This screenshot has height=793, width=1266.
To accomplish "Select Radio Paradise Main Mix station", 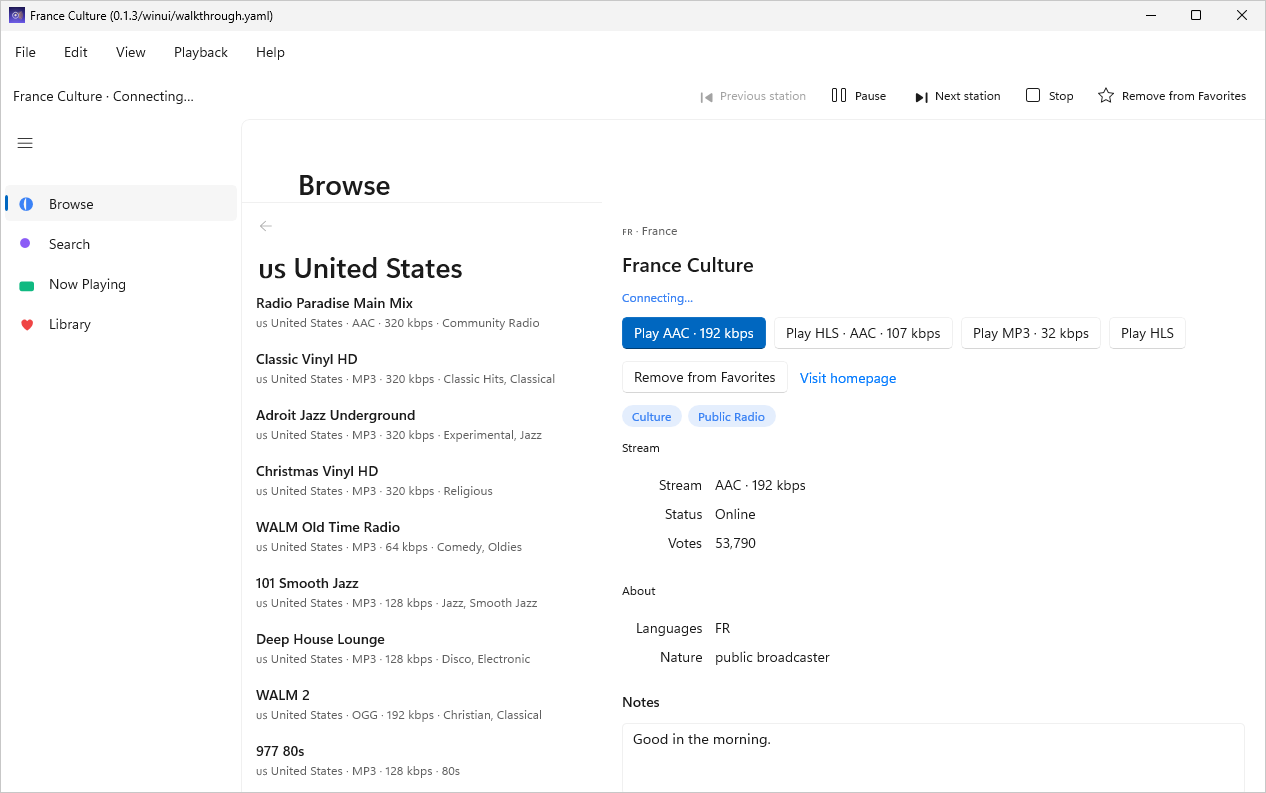I will pyautogui.click(x=422, y=312).
